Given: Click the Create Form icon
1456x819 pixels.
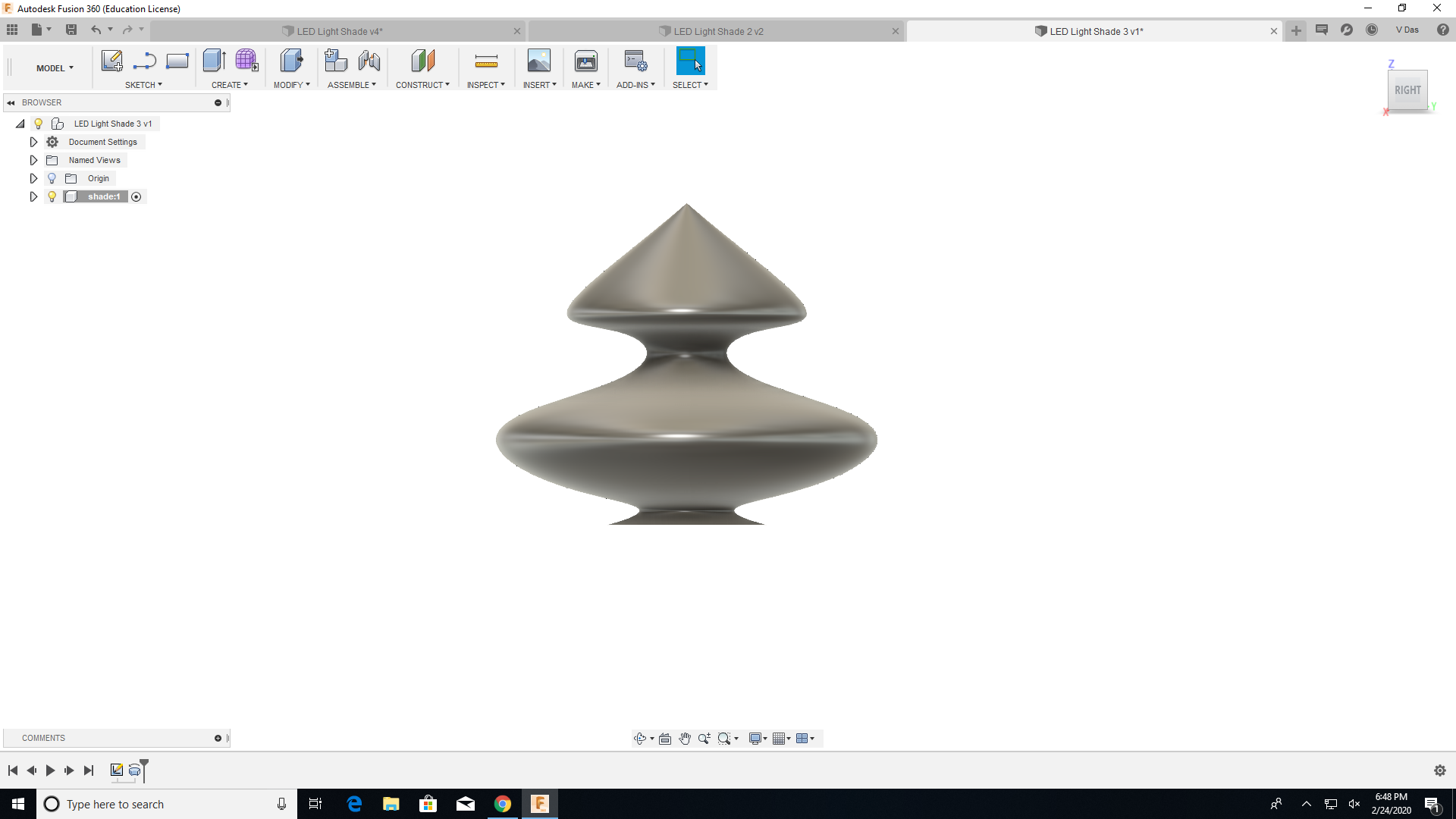Looking at the screenshot, I should pos(246,61).
